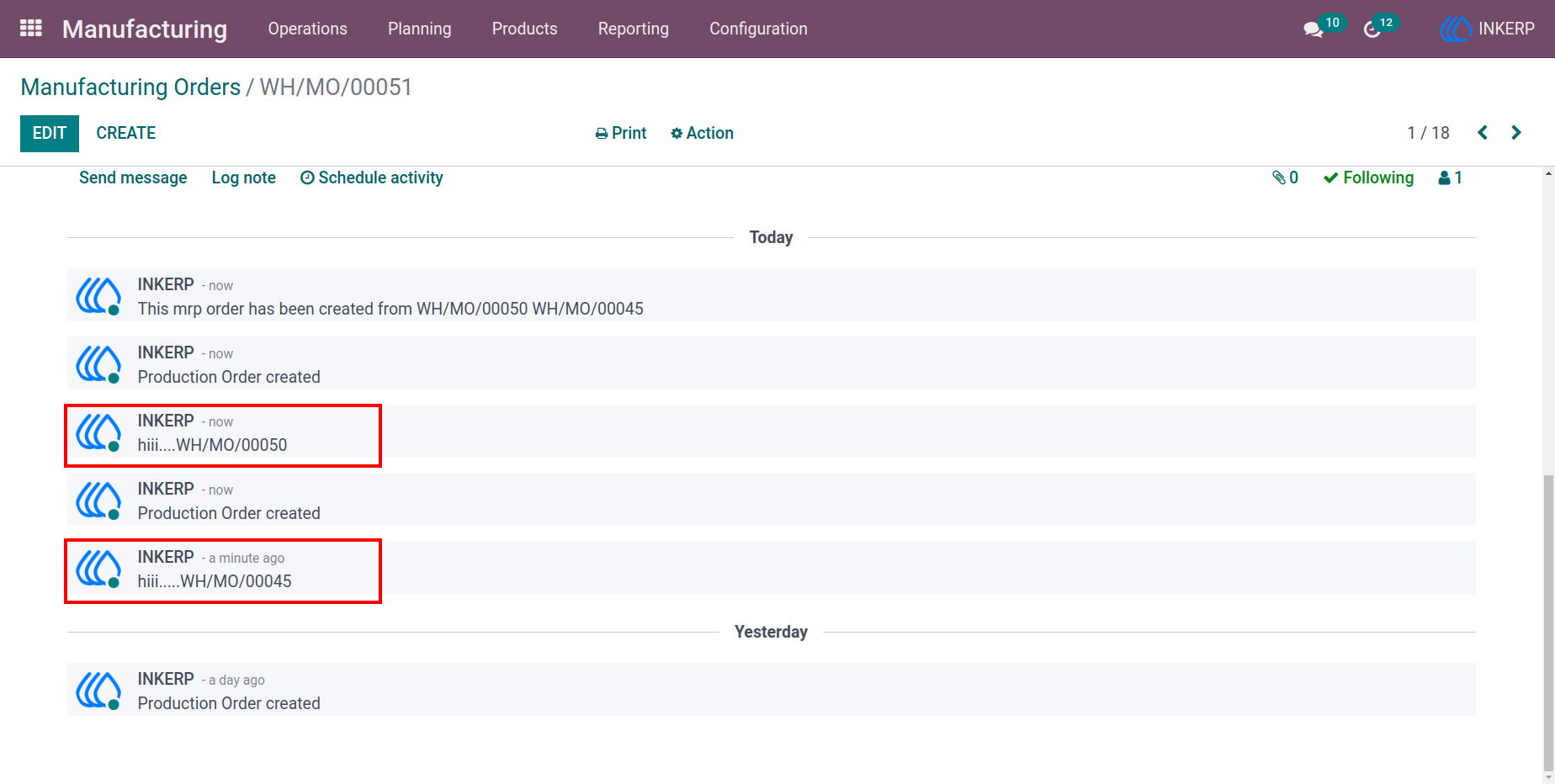The width and height of the screenshot is (1555, 784).
Task: Open the Planning menu
Action: [x=419, y=29]
